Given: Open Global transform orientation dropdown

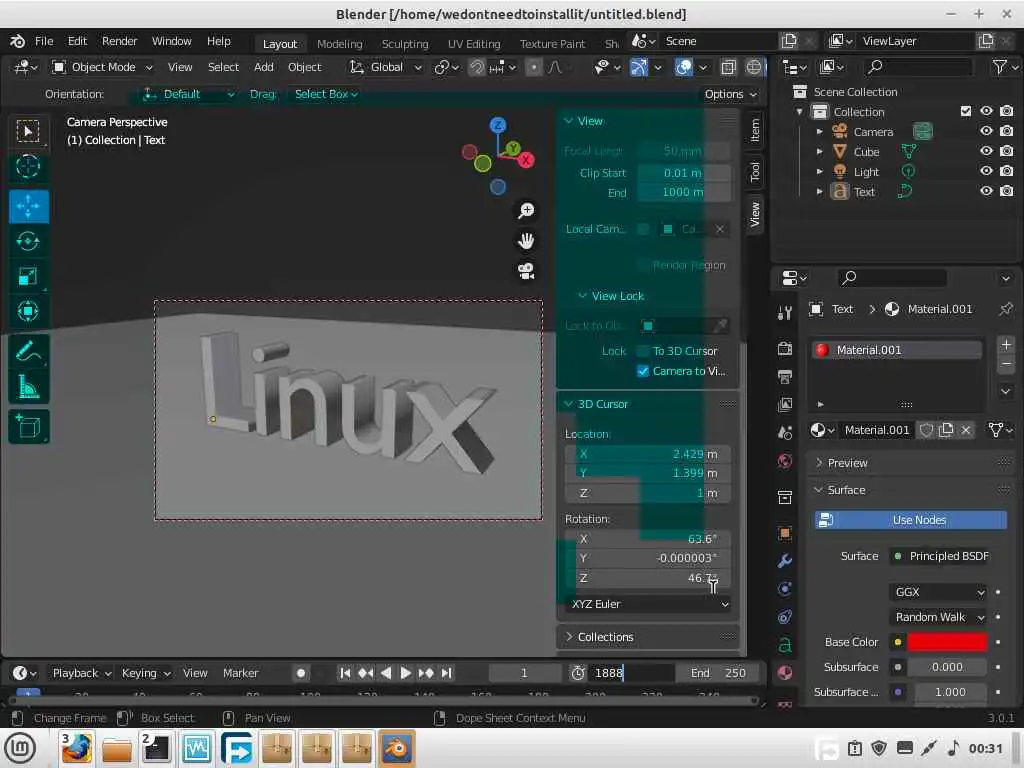Looking at the screenshot, I should pos(385,67).
